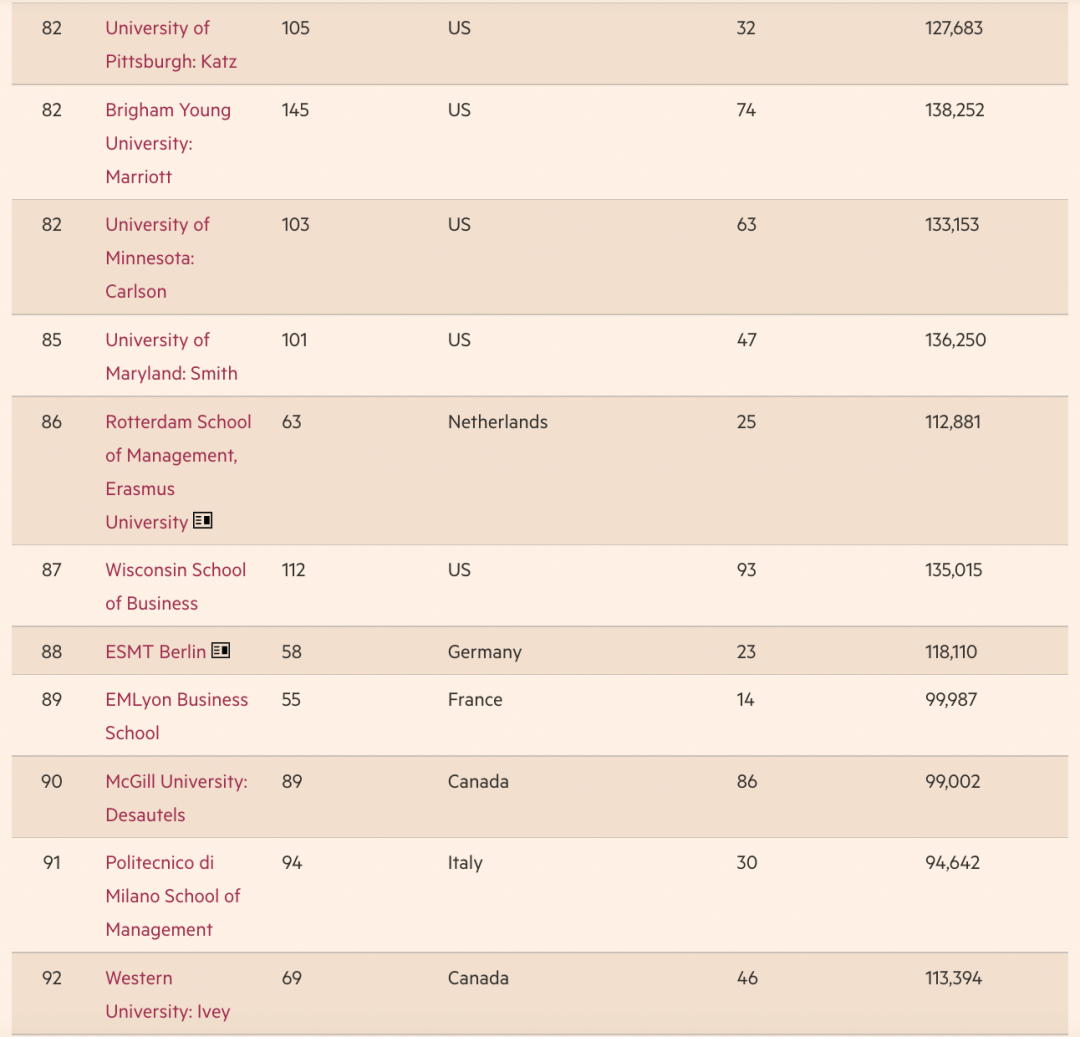Viewport: 1080px width, 1037px height.
Task: Click profile icon beside ESMT Berlin
Action: (220, 650)
